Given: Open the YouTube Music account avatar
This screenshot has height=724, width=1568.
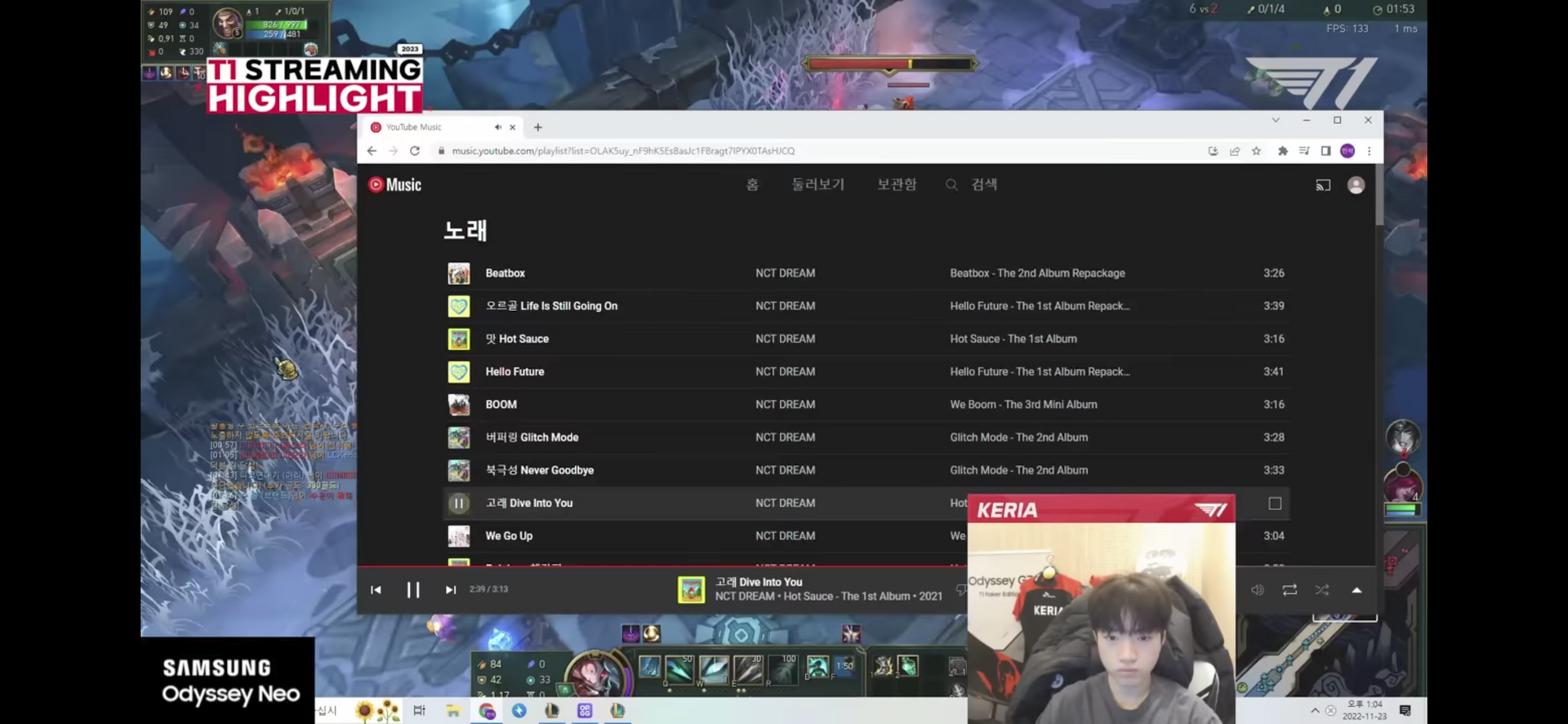Looking at the screenshot, I should (x=1356, y=185).
